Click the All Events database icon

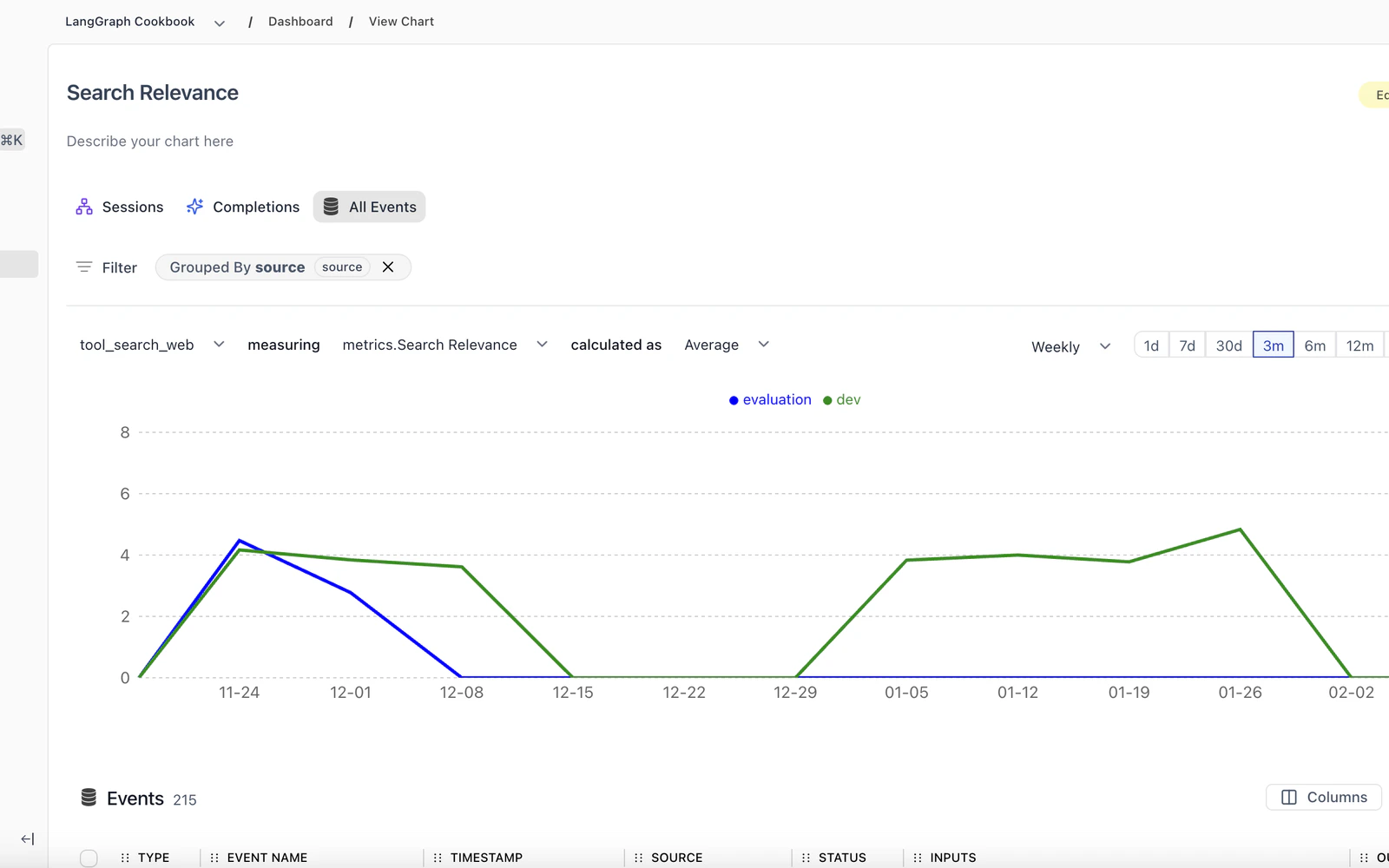tap(331, 207)
